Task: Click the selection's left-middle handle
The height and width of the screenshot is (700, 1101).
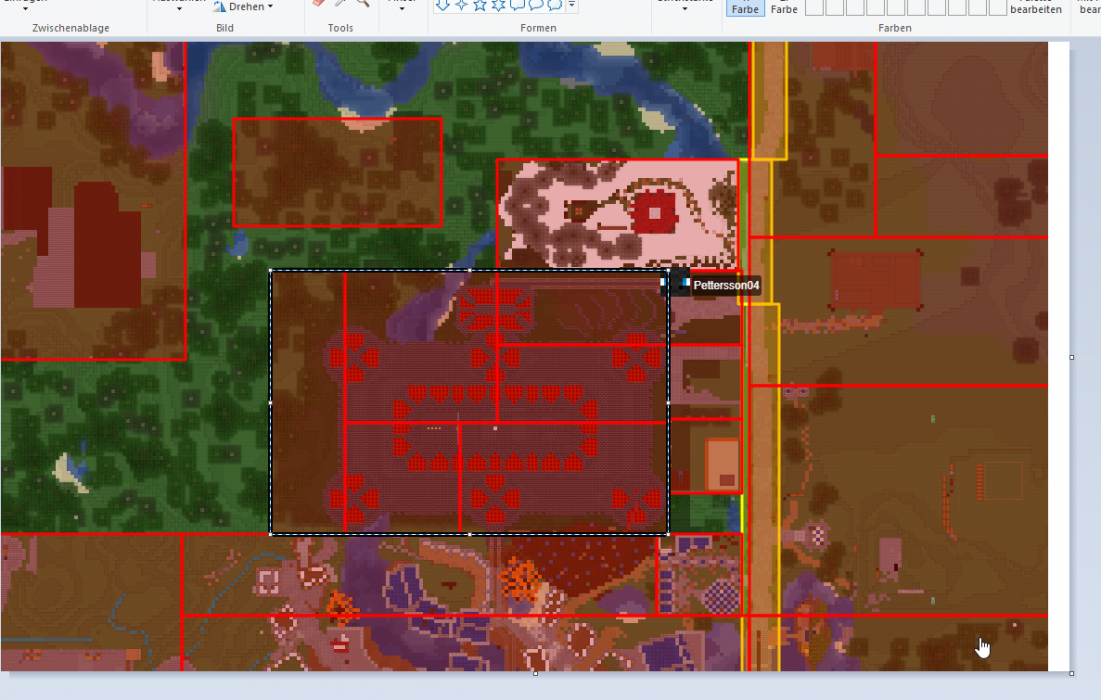Action: coord(271,402)
